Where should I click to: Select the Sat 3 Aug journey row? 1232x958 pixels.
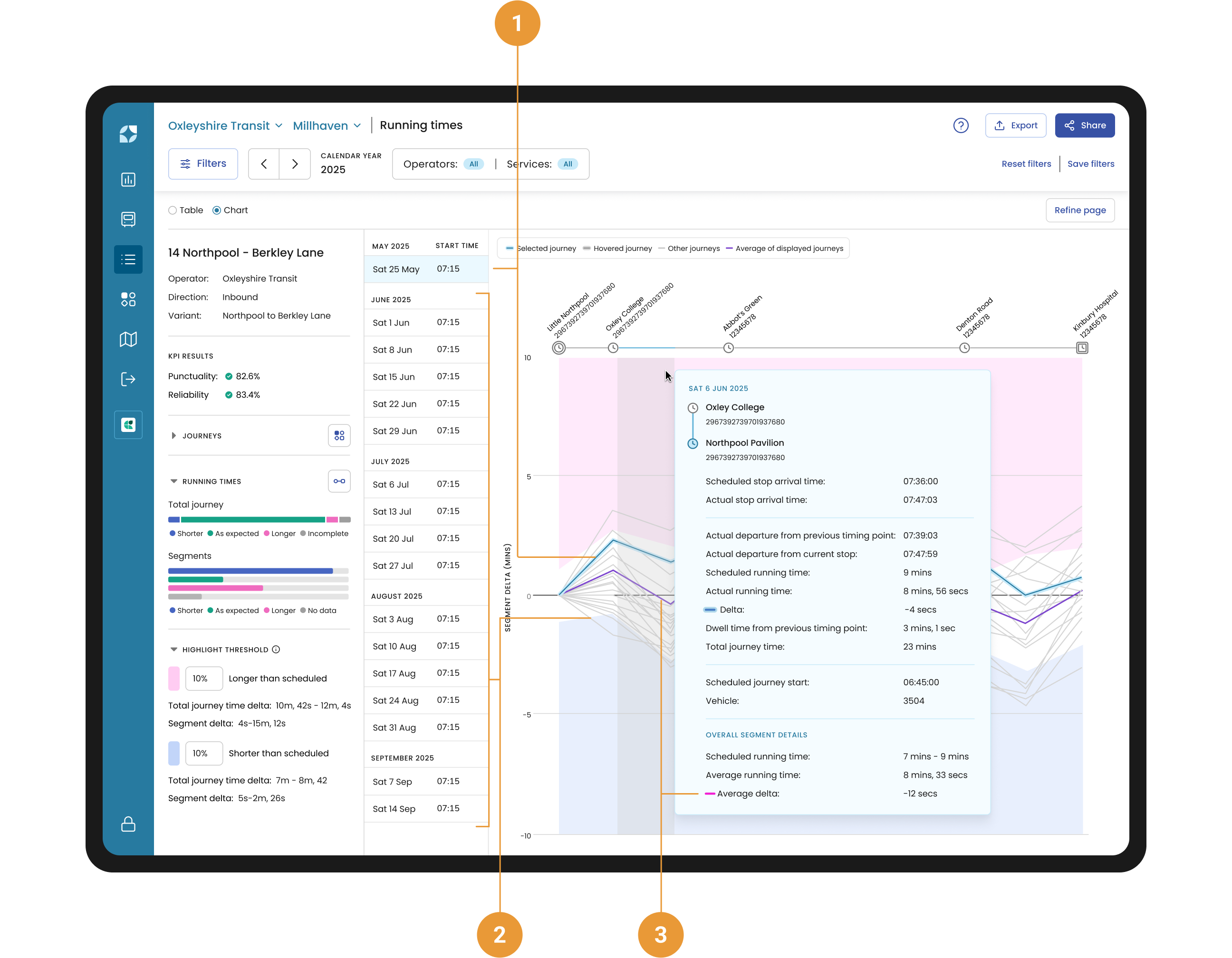pos(425,619)
